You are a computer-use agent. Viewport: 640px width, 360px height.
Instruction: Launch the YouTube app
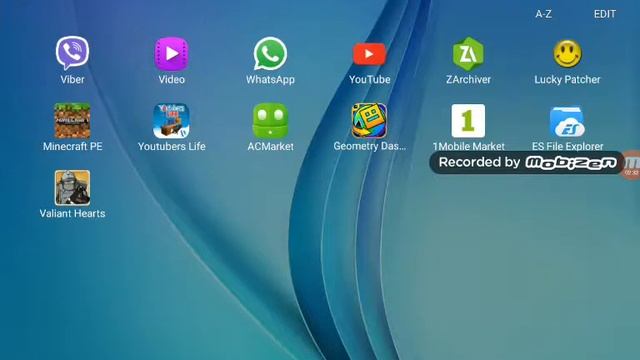[x=369, y=54]
